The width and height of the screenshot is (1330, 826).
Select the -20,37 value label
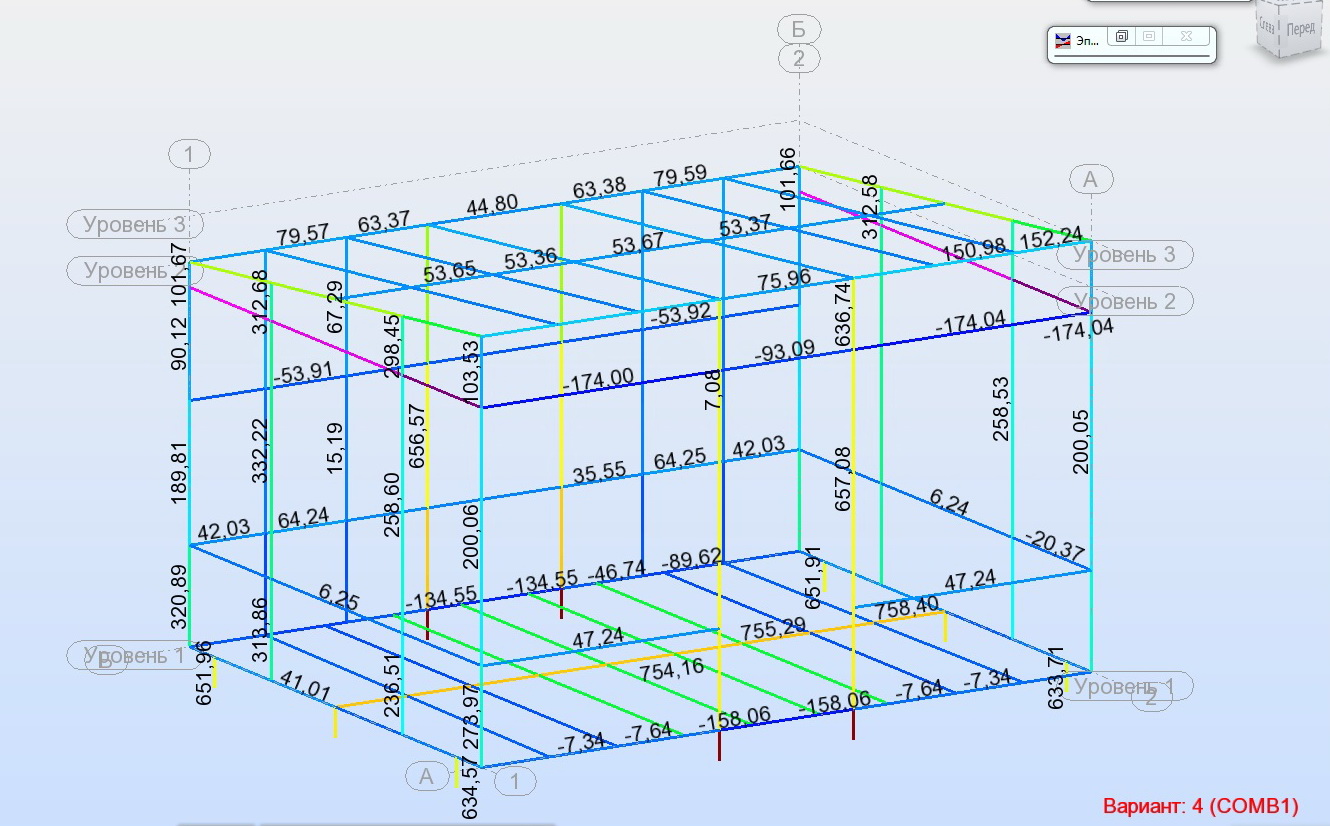[1055, 546]
